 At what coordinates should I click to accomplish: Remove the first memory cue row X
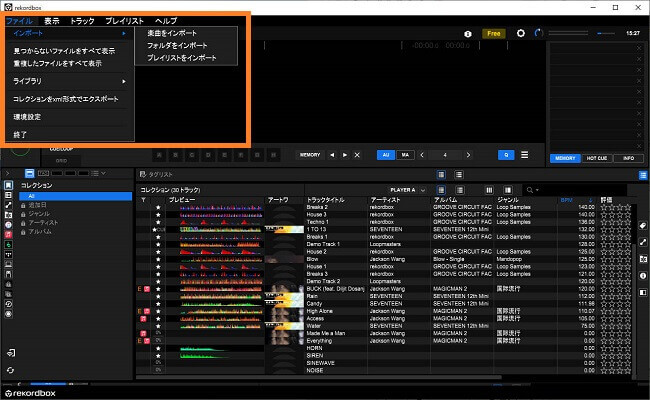638,48
